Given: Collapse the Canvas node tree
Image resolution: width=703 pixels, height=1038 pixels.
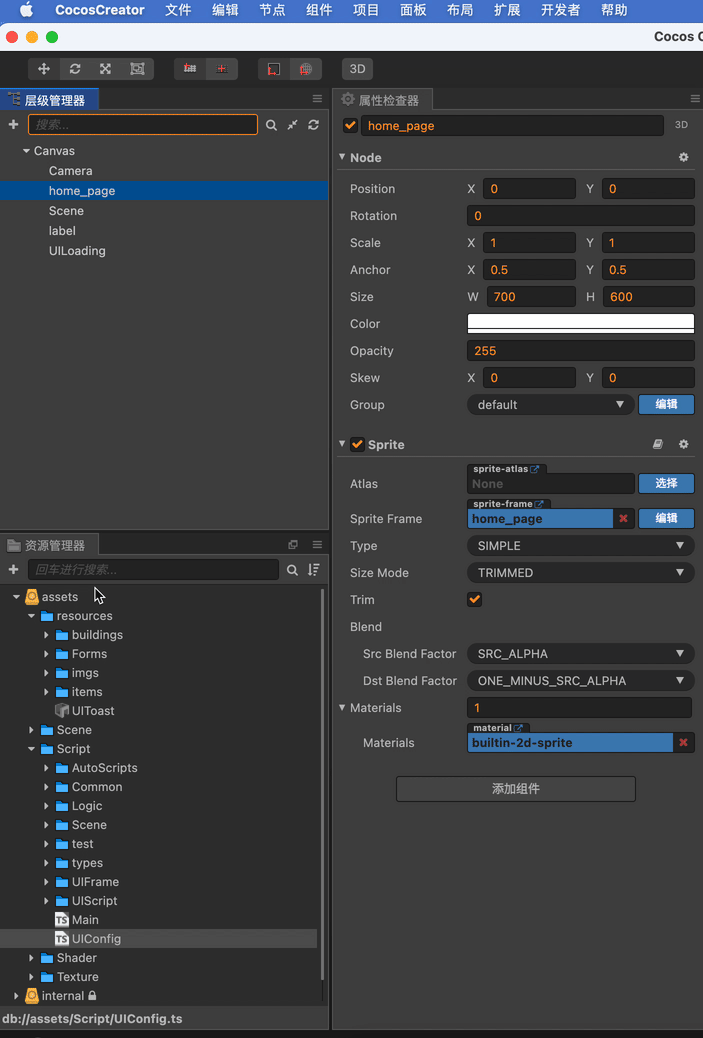Looking at the screenshot, I should 26,151.
